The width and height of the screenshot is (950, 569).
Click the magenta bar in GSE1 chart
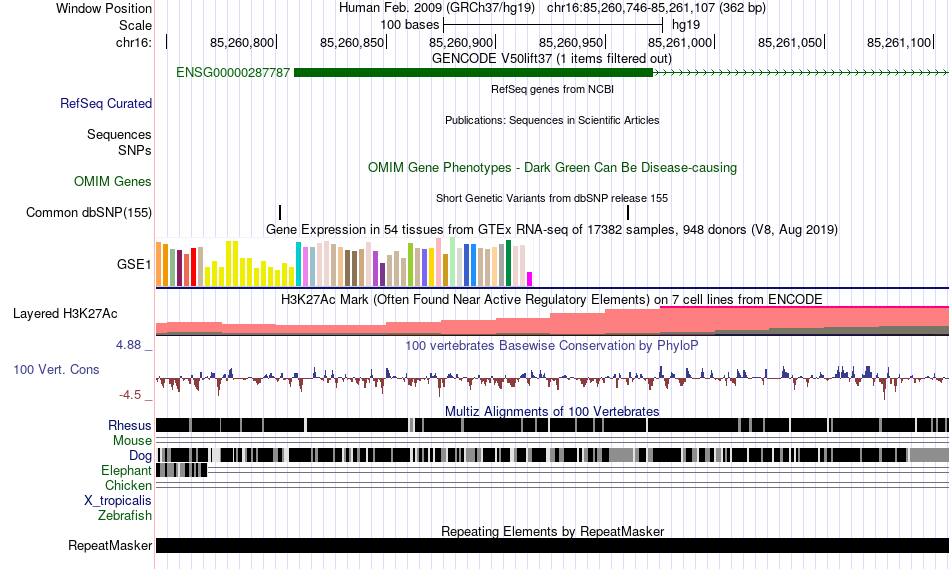[529, 279]
